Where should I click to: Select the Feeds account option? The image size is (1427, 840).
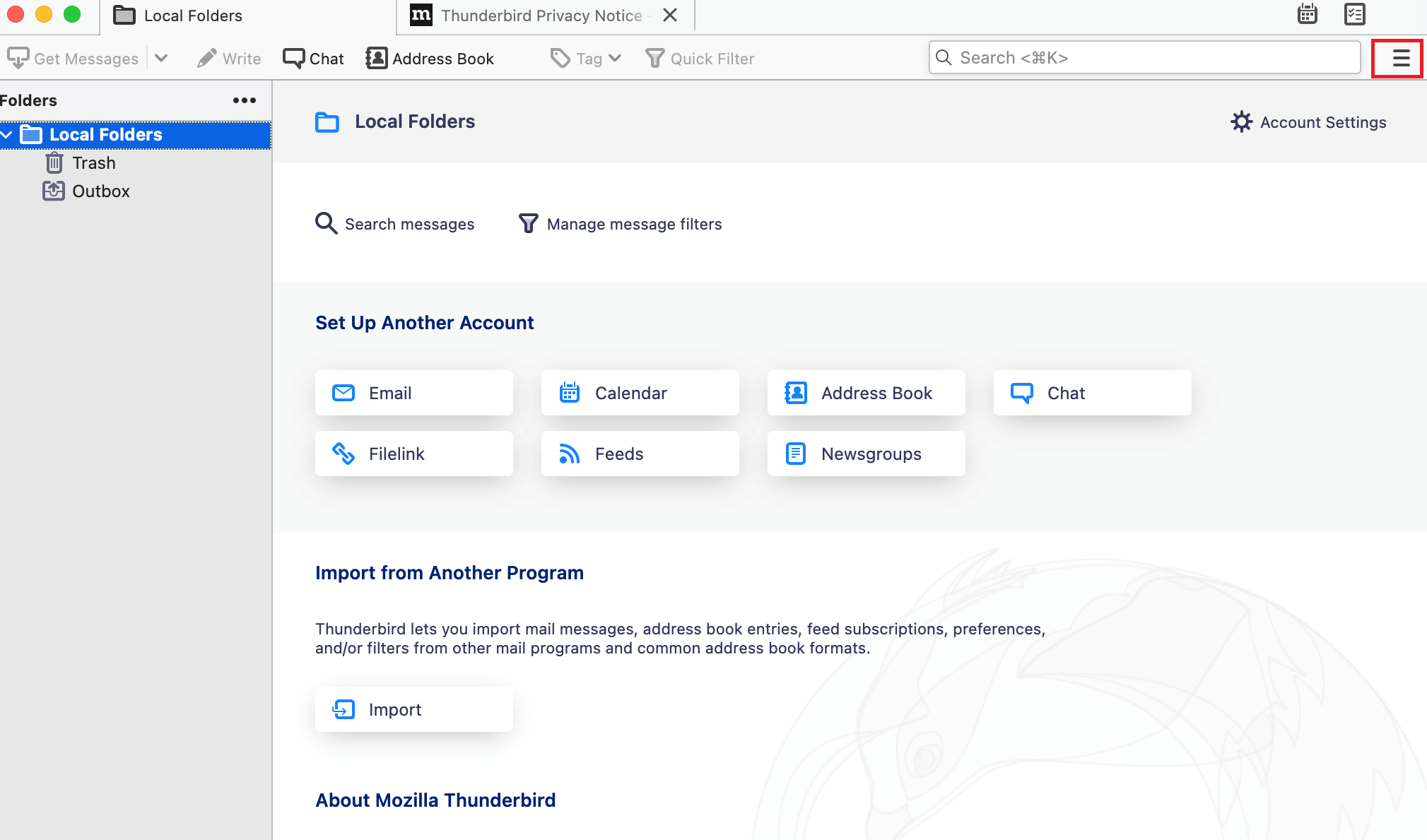click(618, 453)
